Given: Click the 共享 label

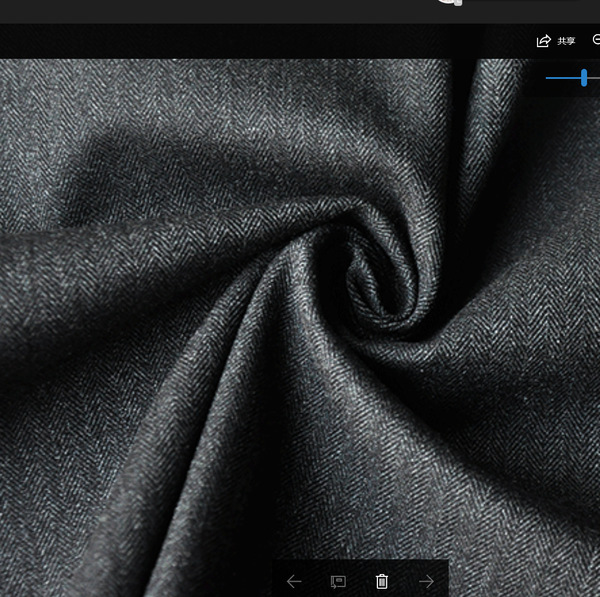Looking at the screenshot, I should 566,41.
